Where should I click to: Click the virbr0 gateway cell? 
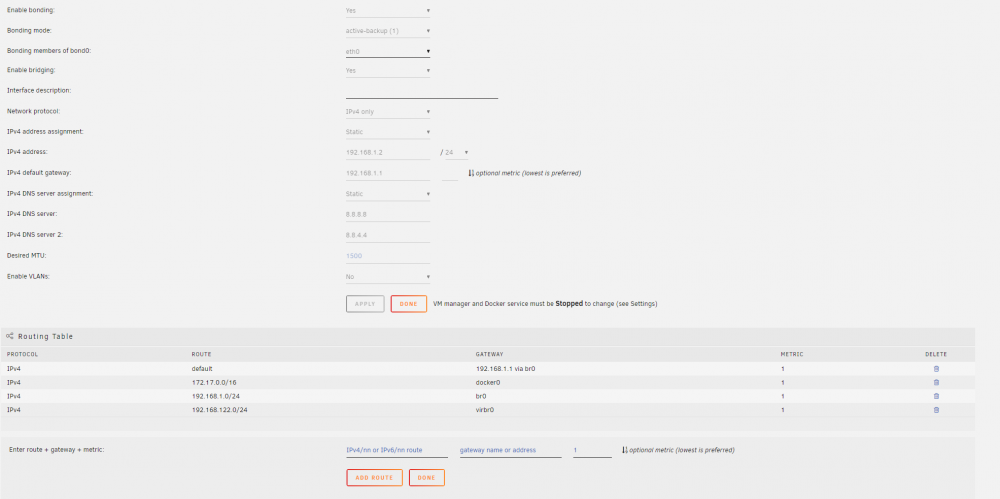(485, 410)
